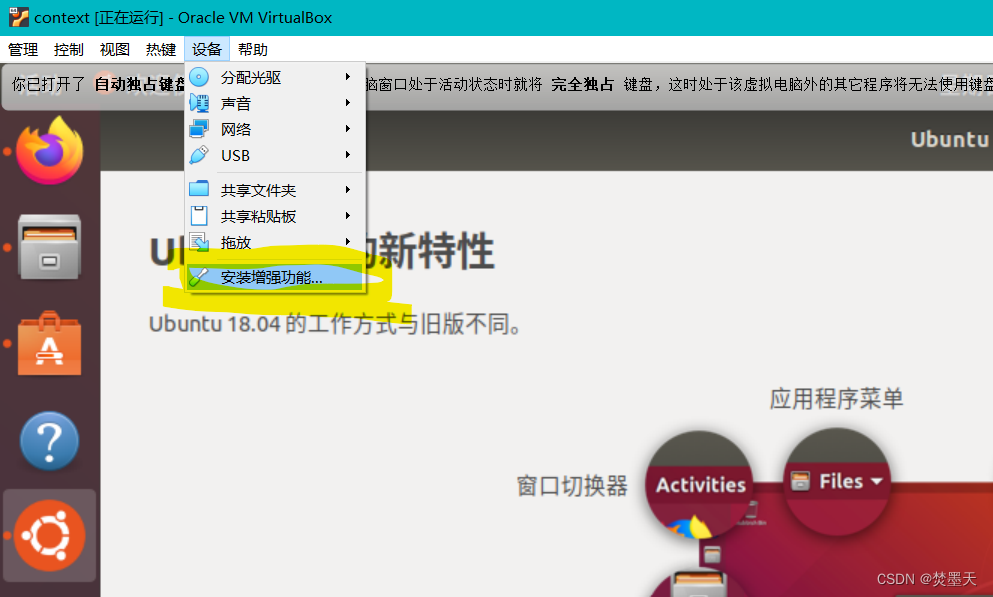The height and width of the screenshot is (597, 993).
Task: Click the blue folder icon beside 共享文件夹
Action: [x=199, y=189]
